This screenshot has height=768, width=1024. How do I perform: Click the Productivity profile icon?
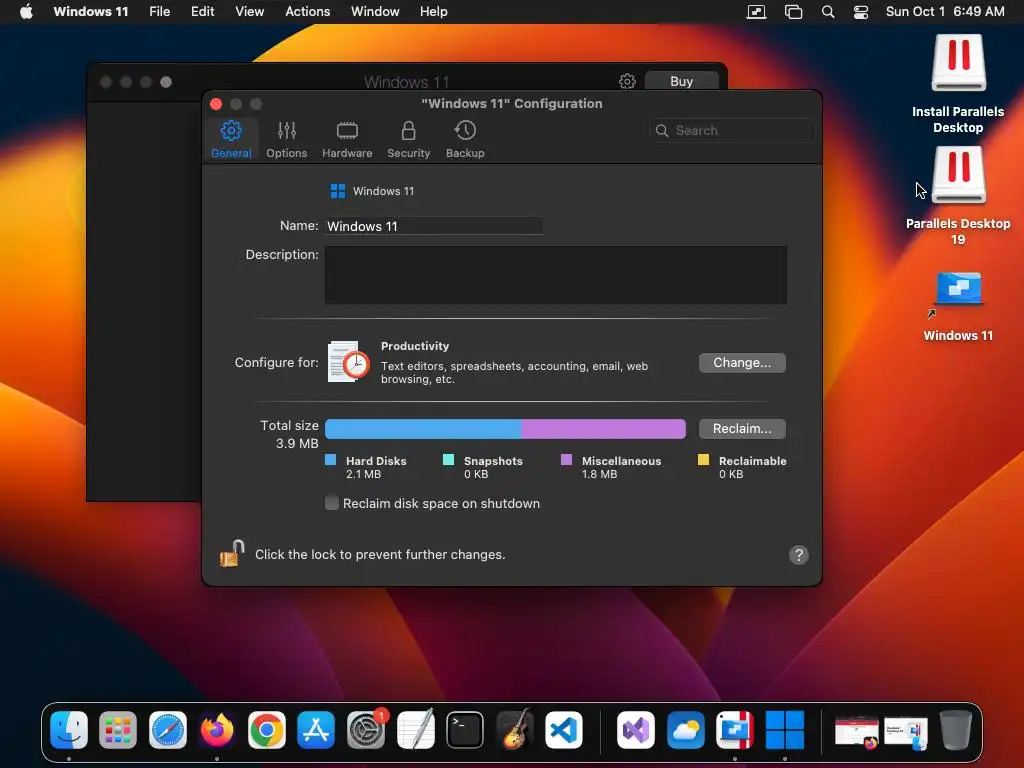(349, 362)
